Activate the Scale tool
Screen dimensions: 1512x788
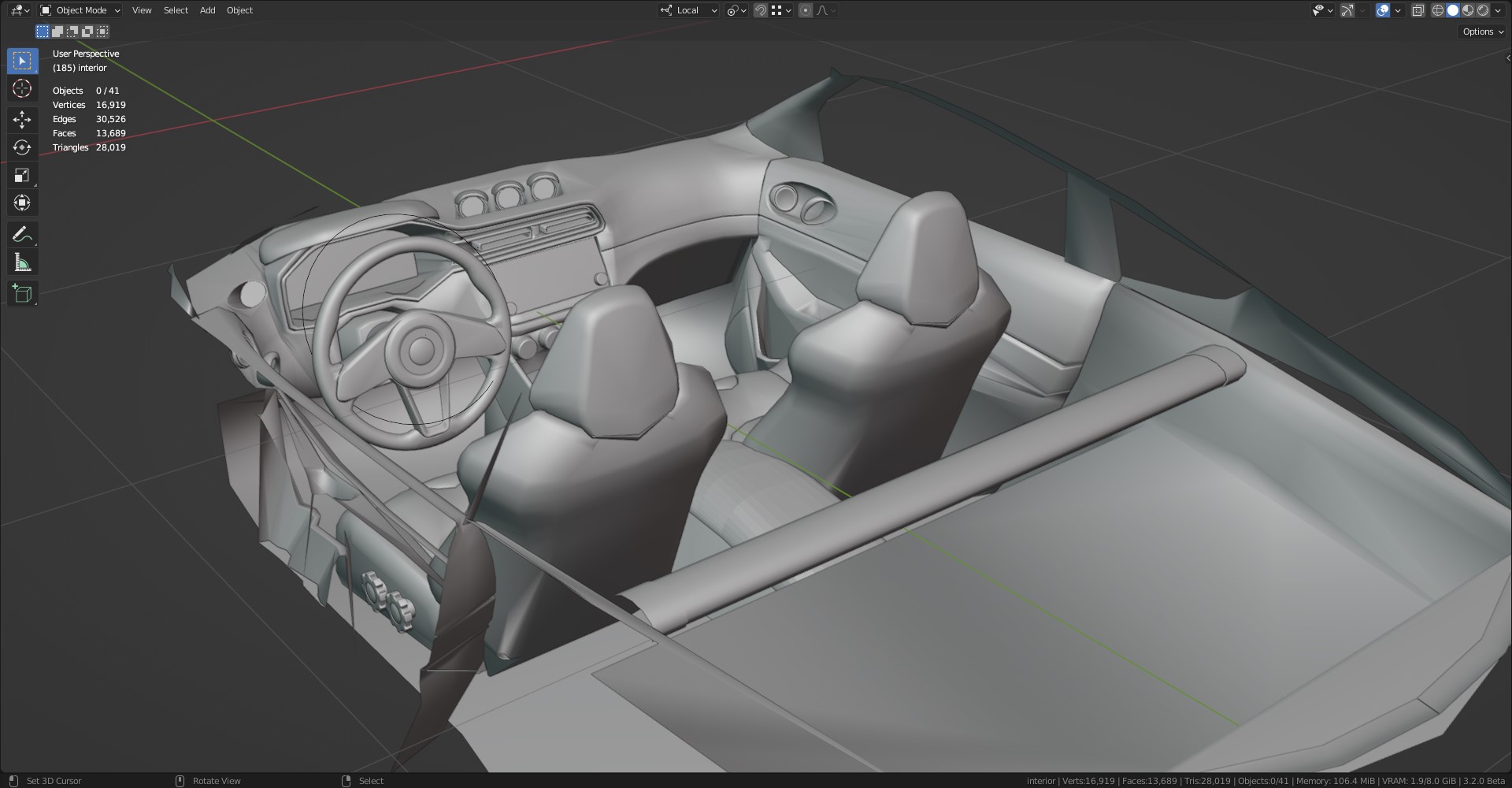(22, 175)
